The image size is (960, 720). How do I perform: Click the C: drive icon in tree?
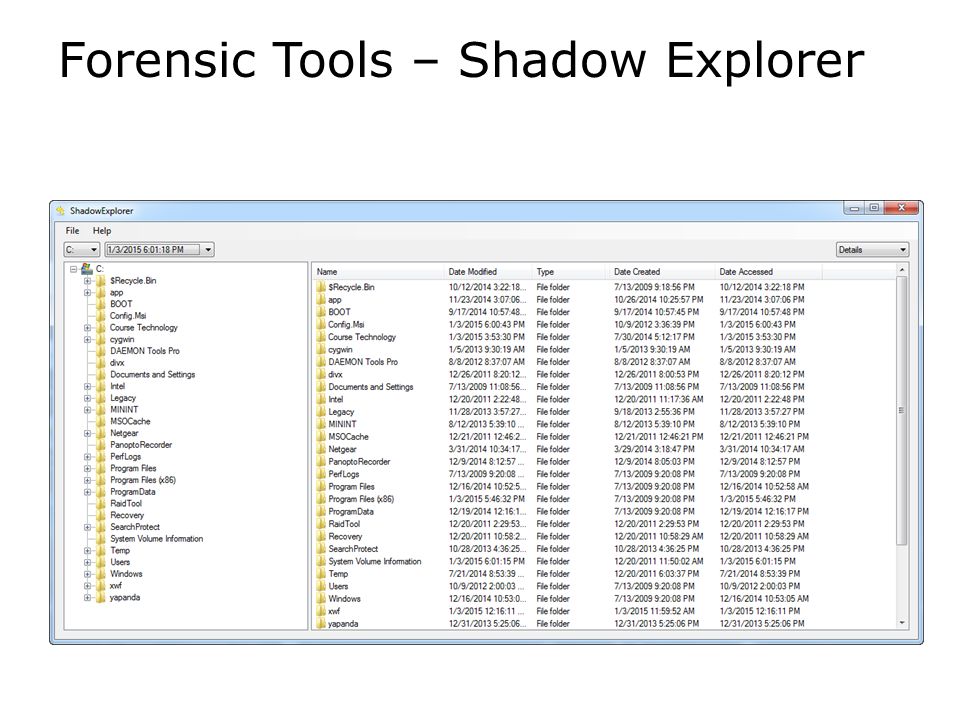click(x=86, y=268)
